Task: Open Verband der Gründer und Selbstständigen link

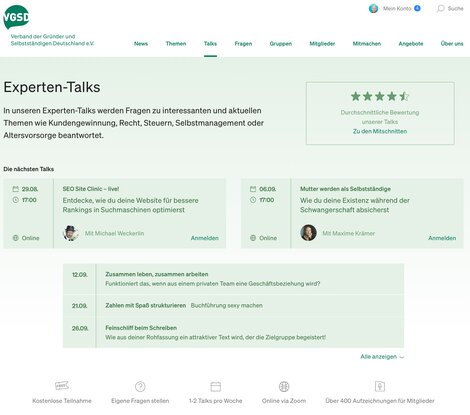Action: (52, 40)
